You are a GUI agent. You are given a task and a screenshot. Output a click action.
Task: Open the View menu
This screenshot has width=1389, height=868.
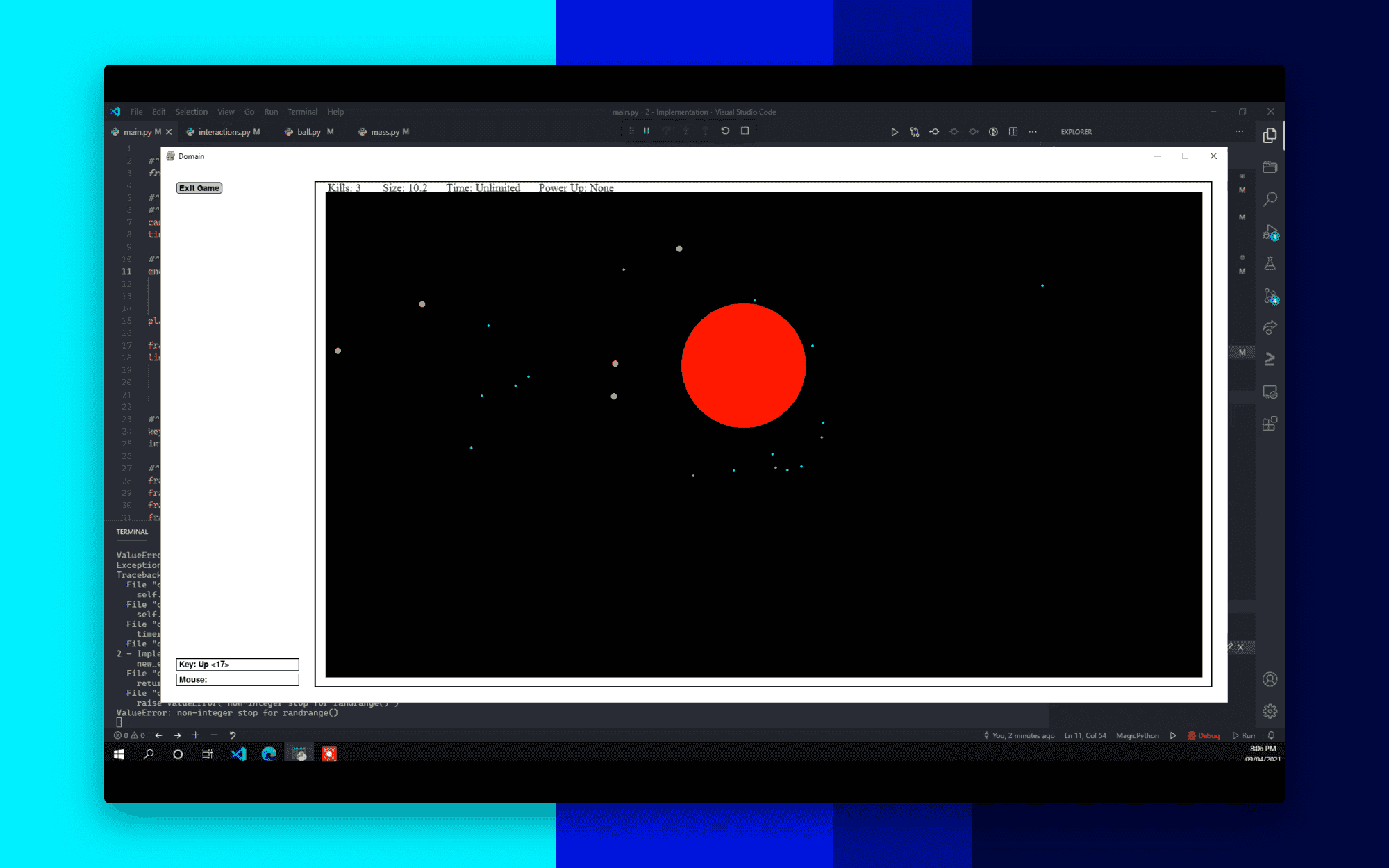(226, 112)
